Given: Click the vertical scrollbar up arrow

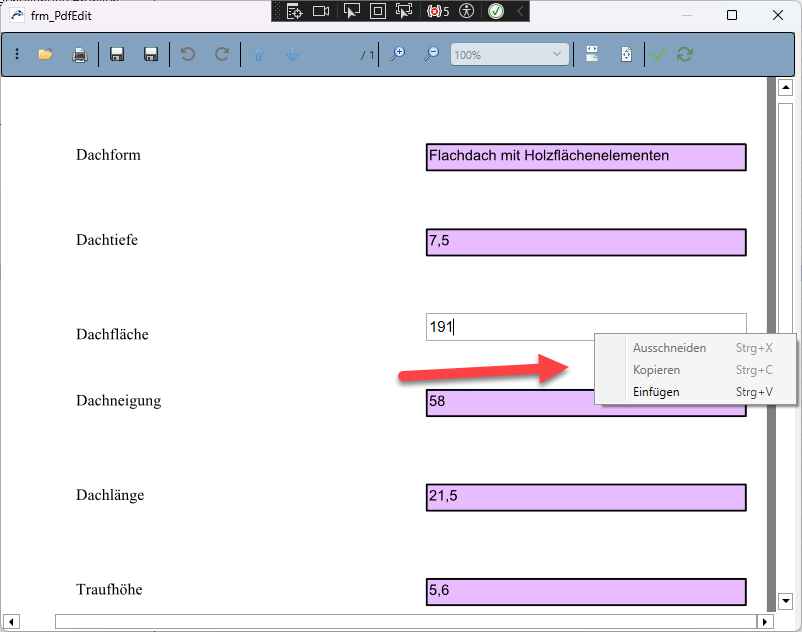Looking at the screenshot, I should click(786, 87).
